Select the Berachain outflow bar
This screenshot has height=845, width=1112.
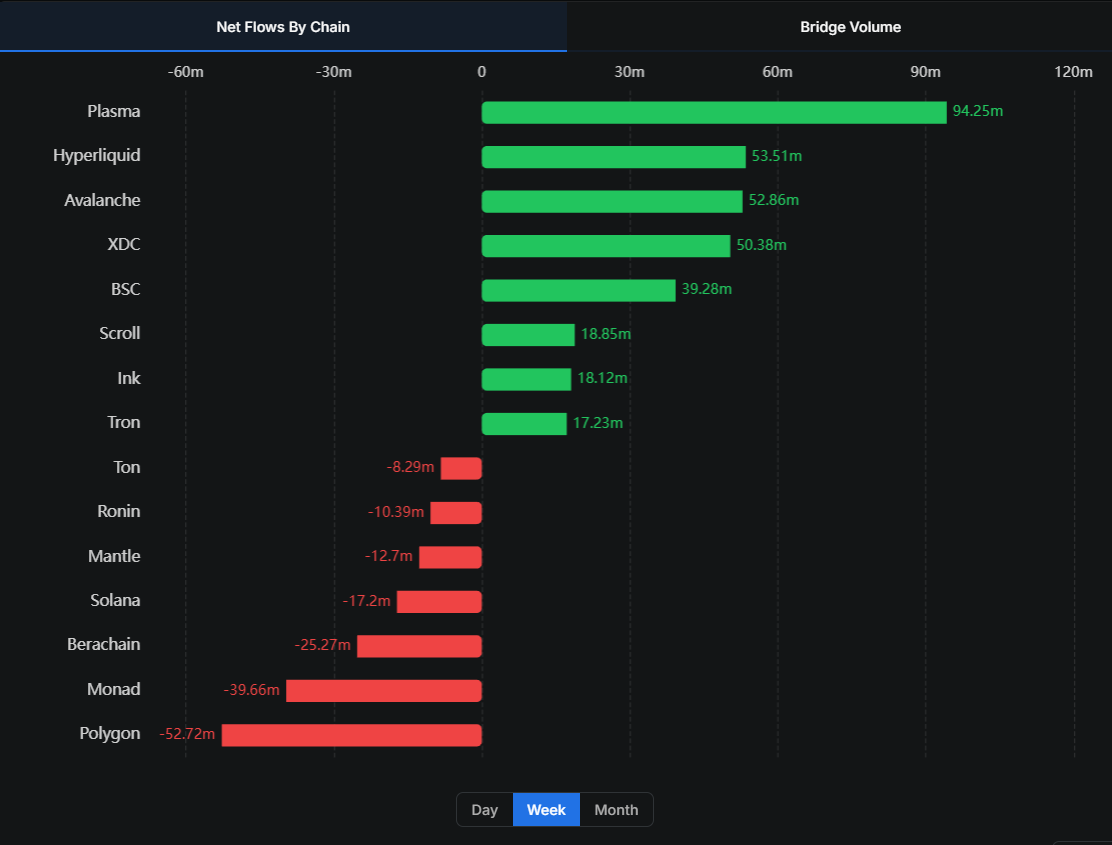[419, 646]
